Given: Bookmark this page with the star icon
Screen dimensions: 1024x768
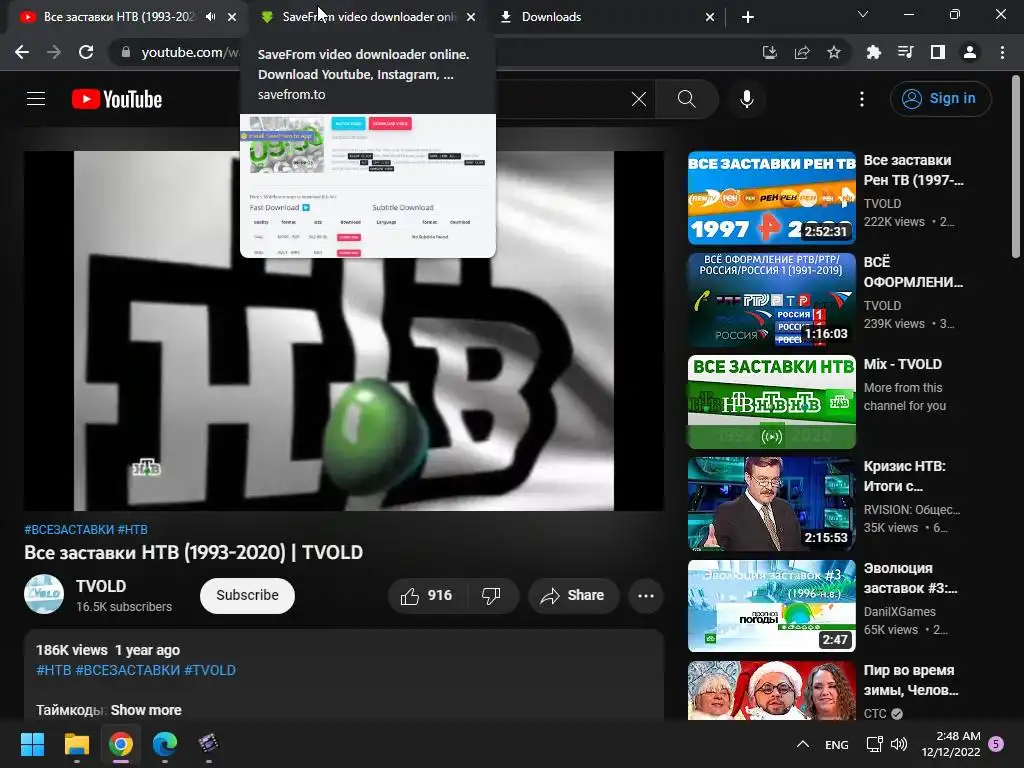Looking at the screenshot, I should pos(834,52).
